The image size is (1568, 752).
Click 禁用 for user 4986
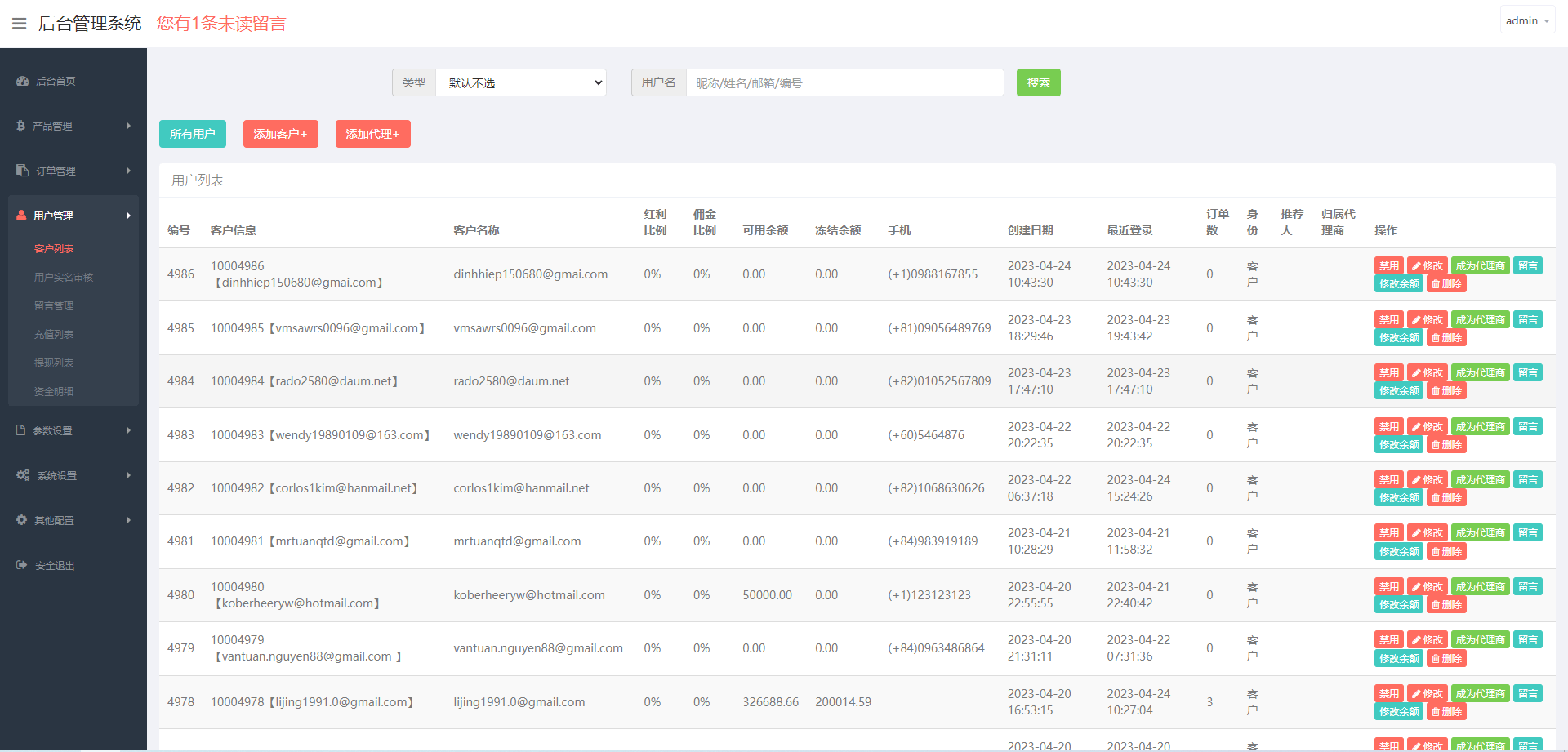1388,266
